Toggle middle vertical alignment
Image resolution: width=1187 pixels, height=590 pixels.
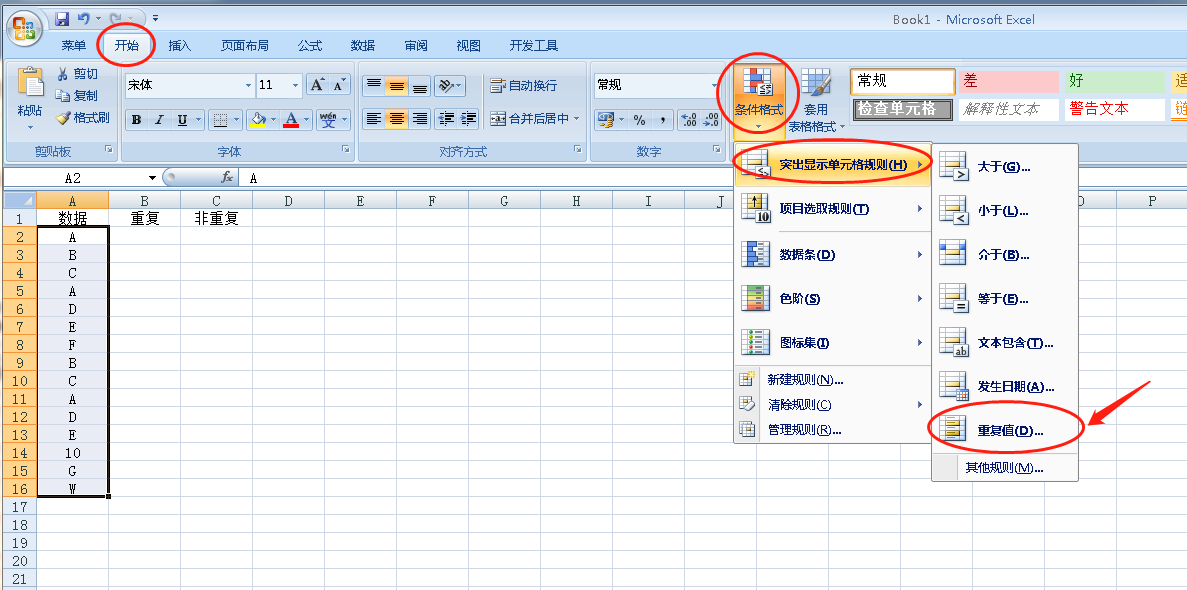[x=397, y=85]
